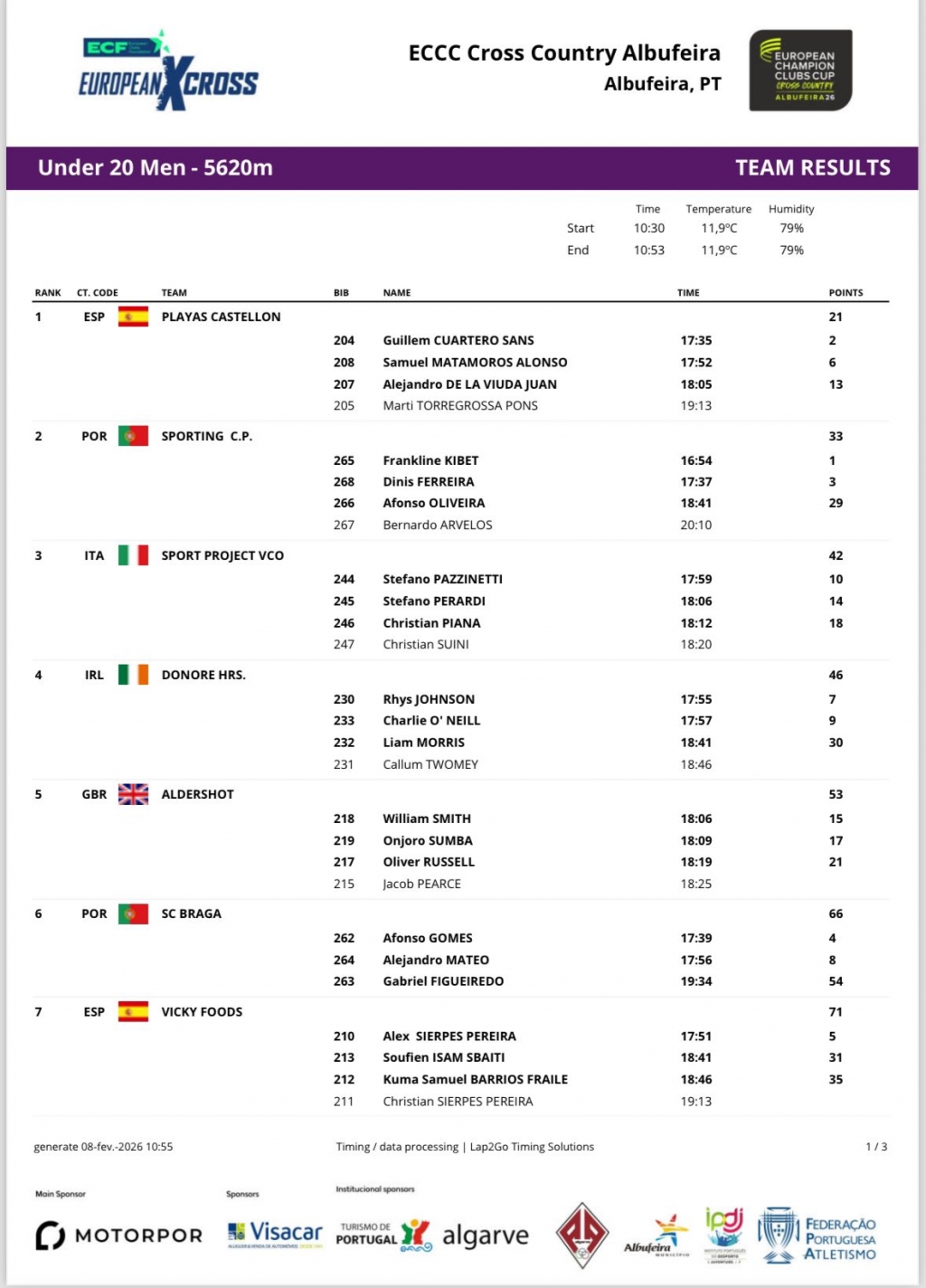926x1288 pixels.
Task: Click the Visacar sponsor logo
Action: click(x=275, y=1234)
